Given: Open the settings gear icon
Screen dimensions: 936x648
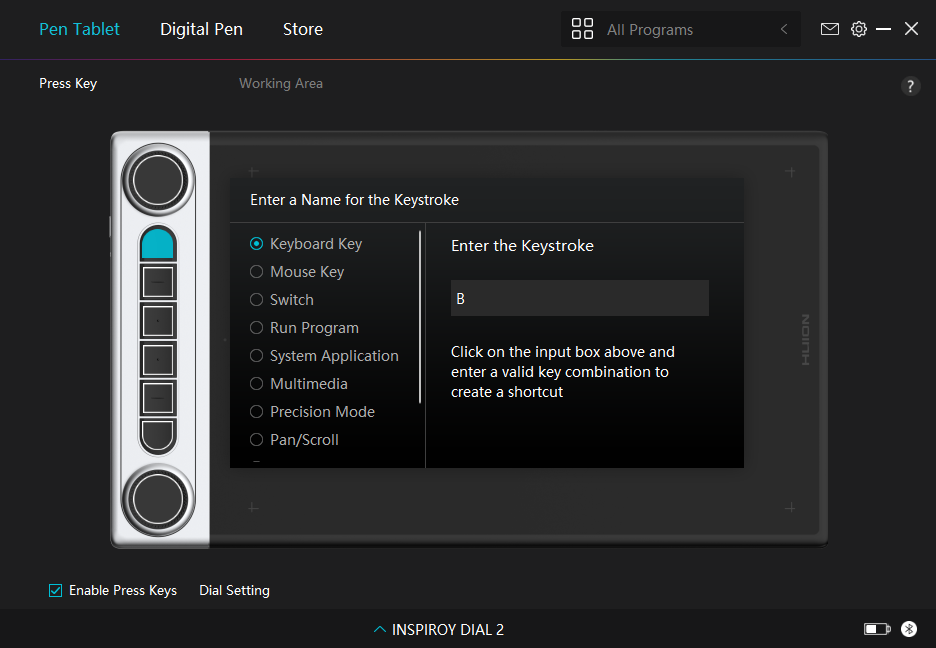Looking at the screenshot, I should click(x=858, y=29).
